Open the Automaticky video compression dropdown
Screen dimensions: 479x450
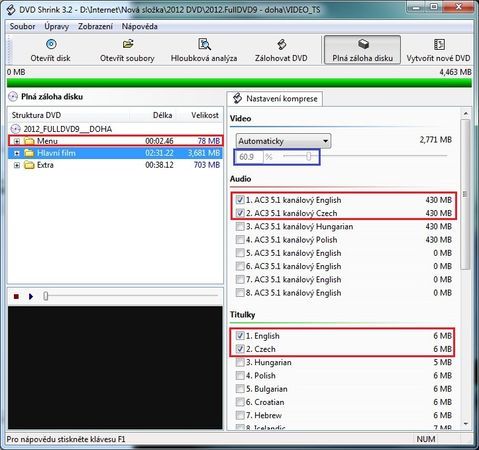pyautogui.click(x=283, y=141)
